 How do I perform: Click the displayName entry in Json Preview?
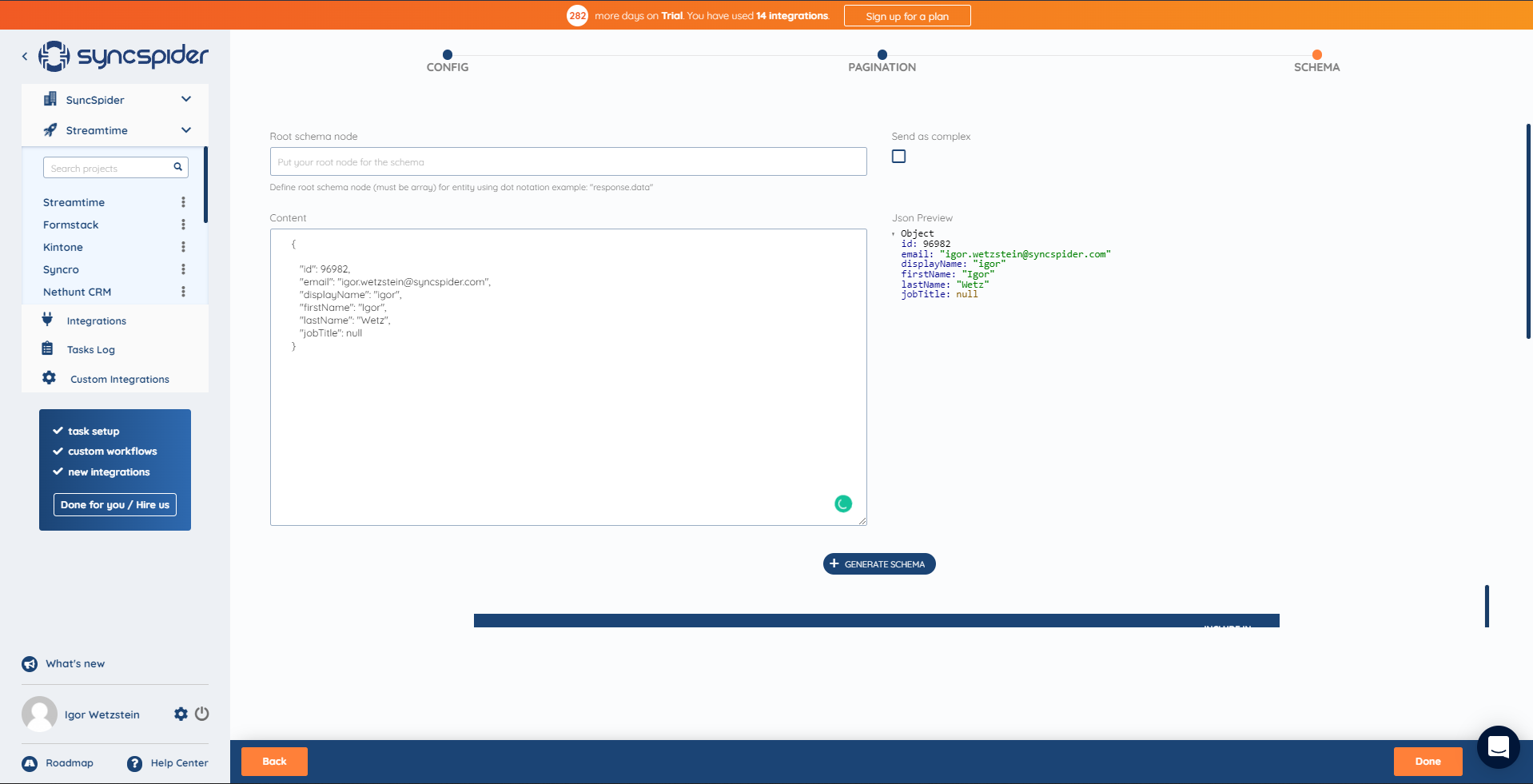click(x=954, y=264)
